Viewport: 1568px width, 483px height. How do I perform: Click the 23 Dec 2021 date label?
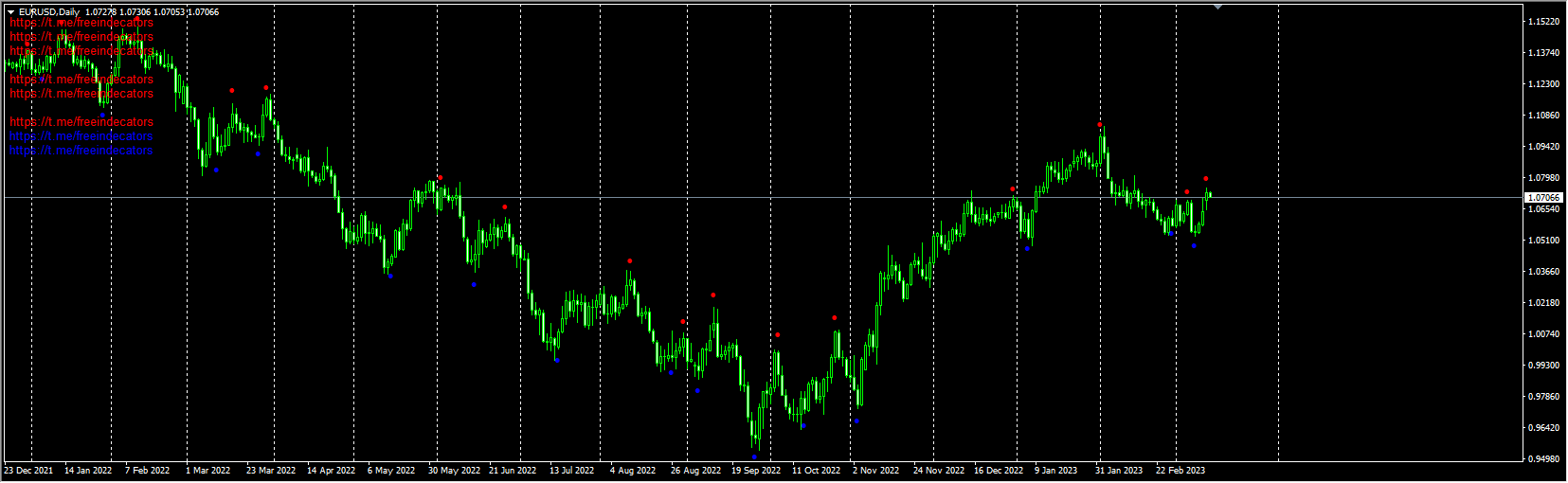tap(28, 471)
